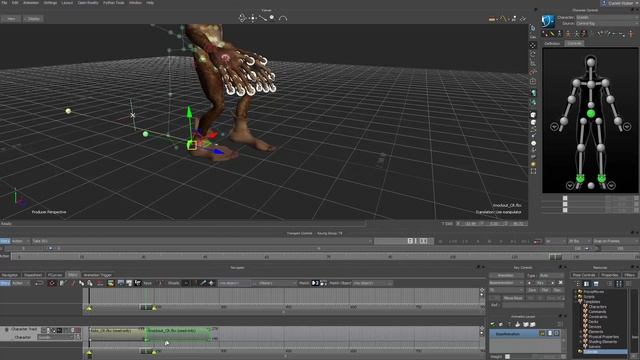Image resolution: width=640 pixels, height=360 pixels.
Task: Click the Ref input field in Key Controls
Action: [533, 305]
